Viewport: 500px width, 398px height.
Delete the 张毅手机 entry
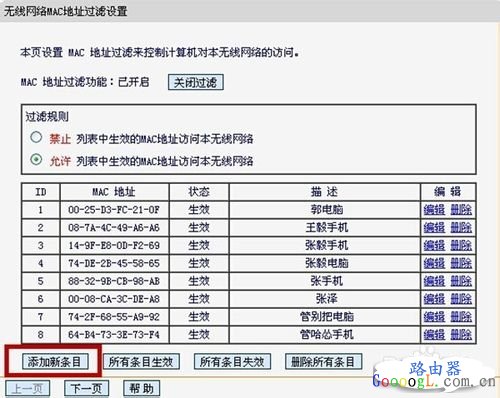pyautogui.click(x=461, y=246)
